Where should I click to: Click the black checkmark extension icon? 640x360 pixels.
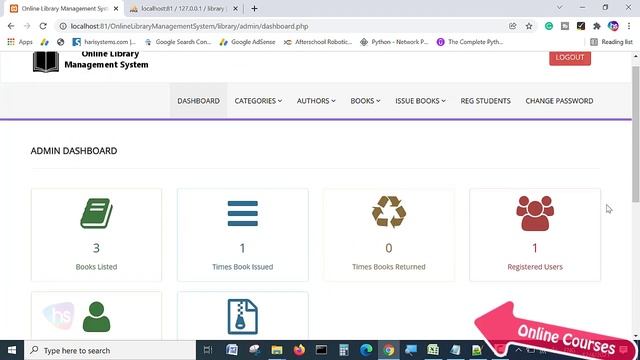coord(581,26)
